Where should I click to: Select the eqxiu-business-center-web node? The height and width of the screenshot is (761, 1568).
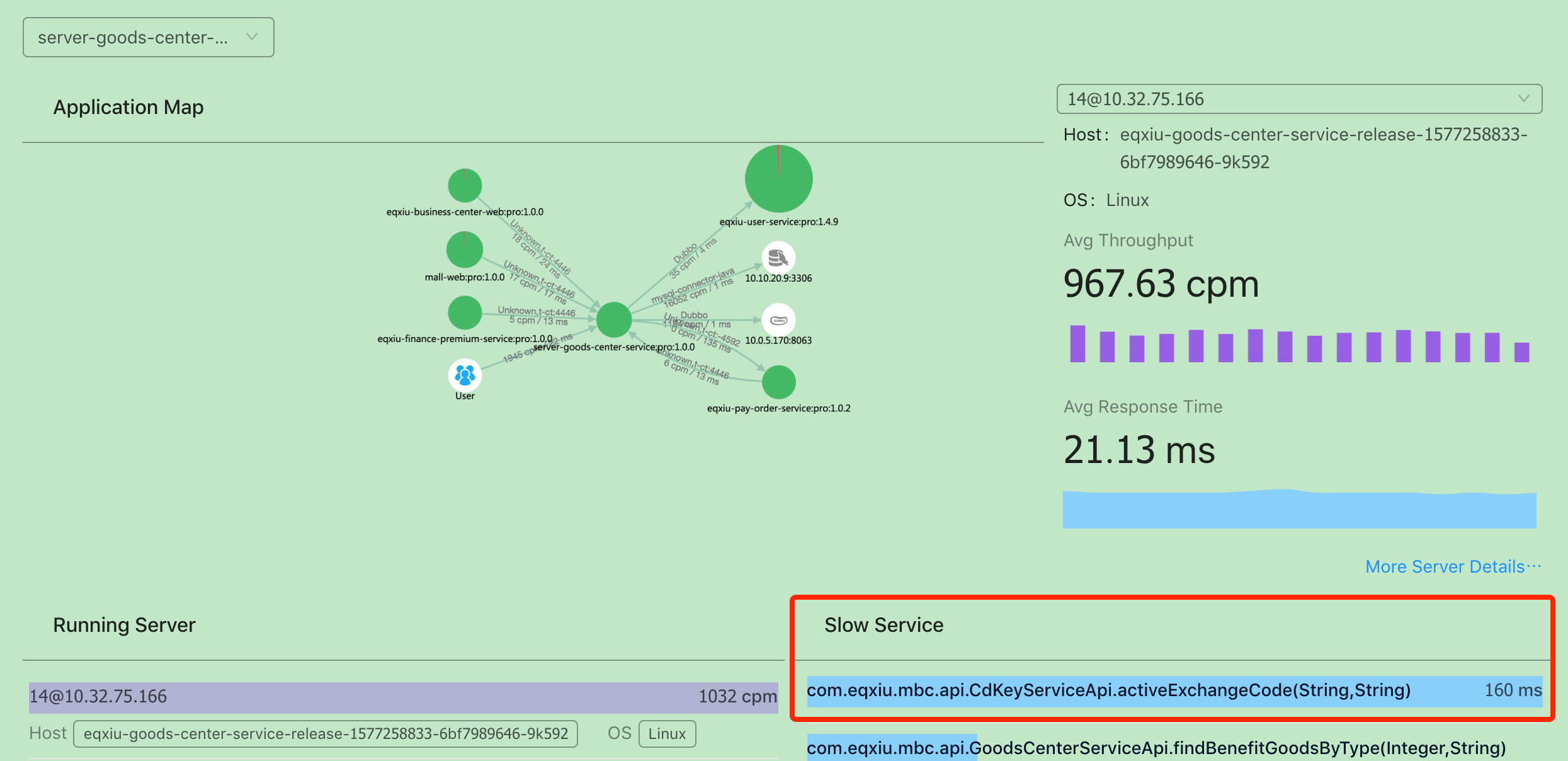click(x=465, y=185)
